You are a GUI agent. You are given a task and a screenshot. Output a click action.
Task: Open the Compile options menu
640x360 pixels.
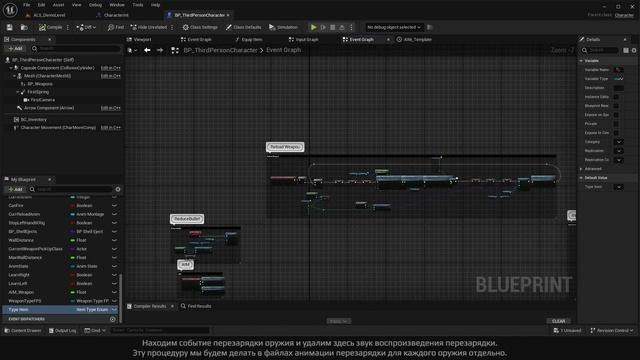(68, 27)
